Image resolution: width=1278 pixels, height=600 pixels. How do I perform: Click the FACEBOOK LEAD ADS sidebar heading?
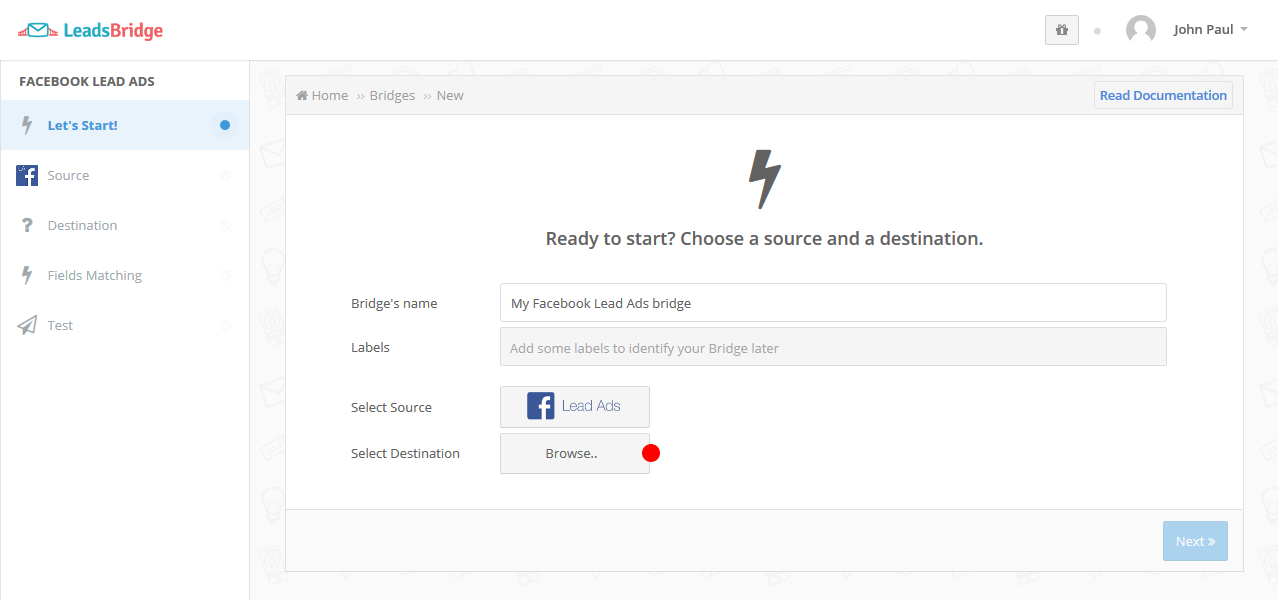pos(87,81)
